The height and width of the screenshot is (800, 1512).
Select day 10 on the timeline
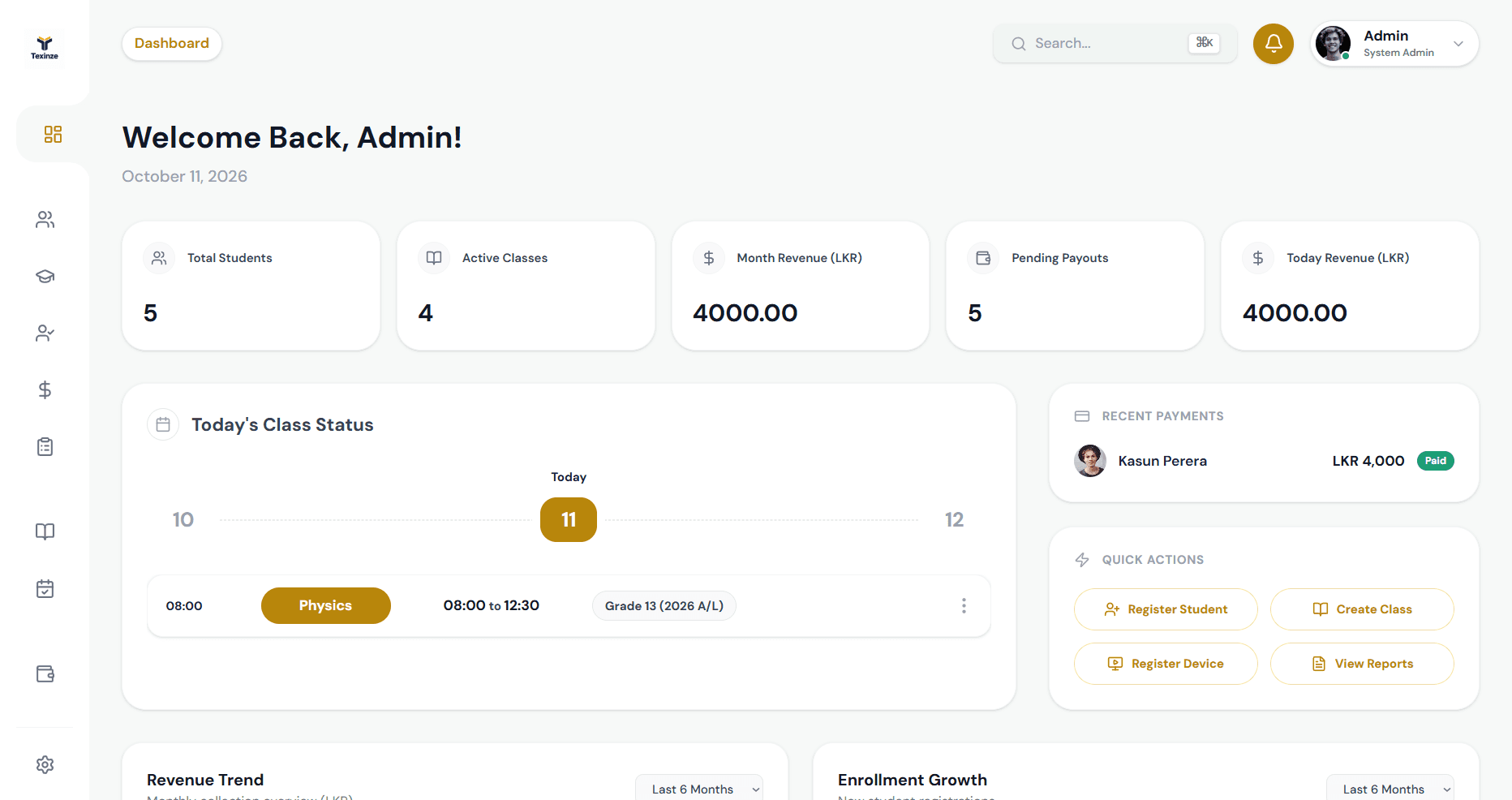tap(183, 520)
